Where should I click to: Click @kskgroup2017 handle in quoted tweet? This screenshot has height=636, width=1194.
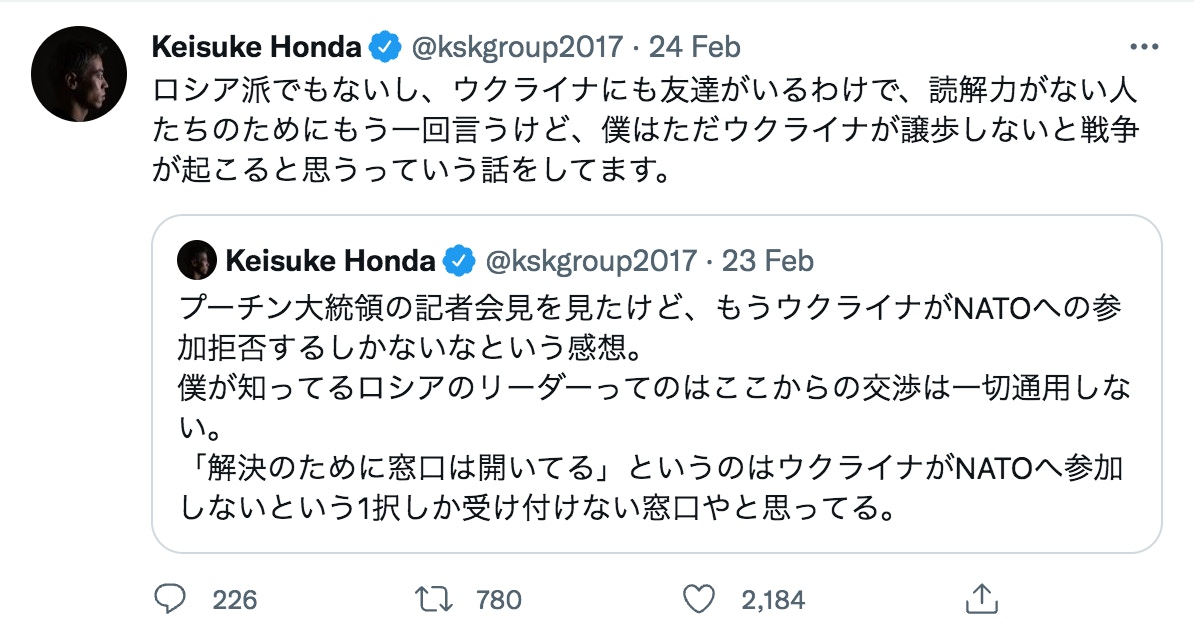coord(590,262)
